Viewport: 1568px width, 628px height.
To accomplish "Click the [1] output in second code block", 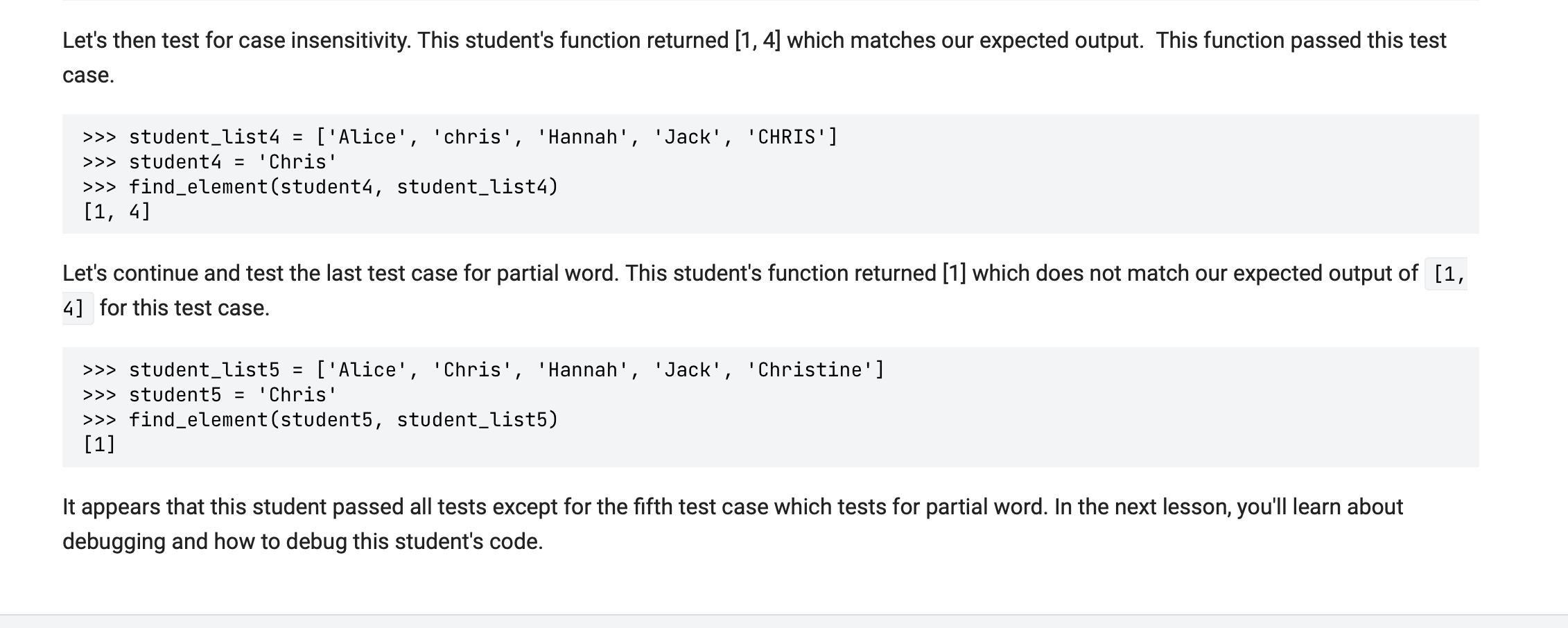I will tap(99, 444).
